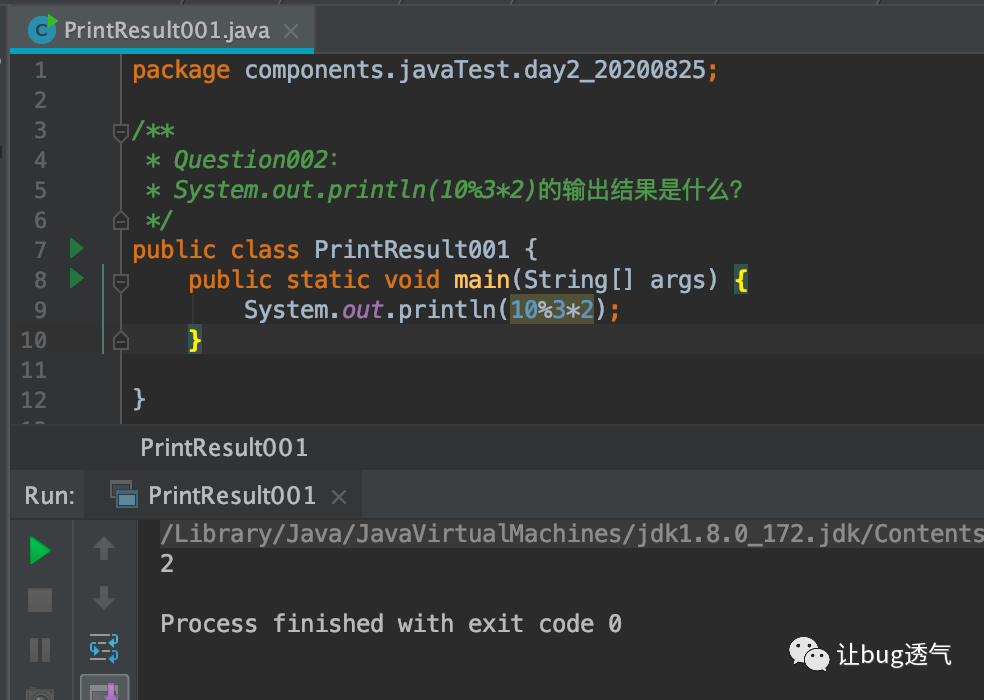Run main from the line 8 gutter arrow
The width and height of the screenshot is (984, 700).
pos(77,278)
